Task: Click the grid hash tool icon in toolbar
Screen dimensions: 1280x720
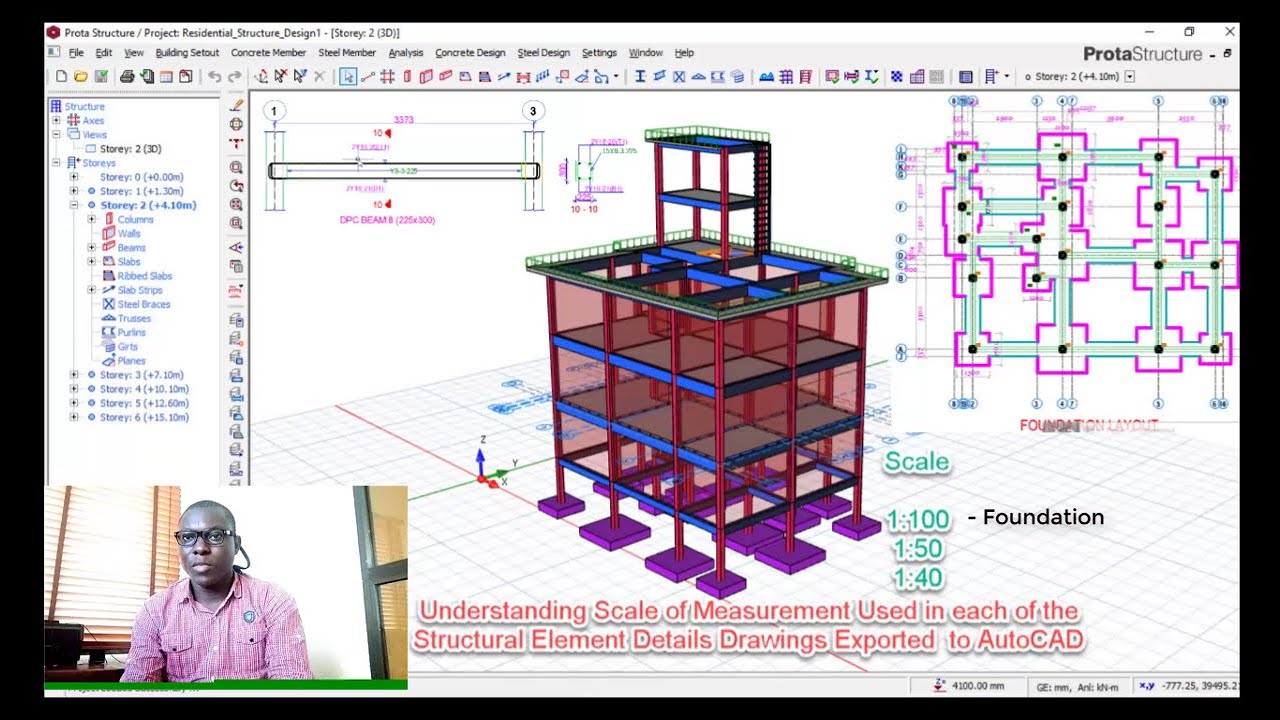Action: pyautogui.click(x=387, y=76)
